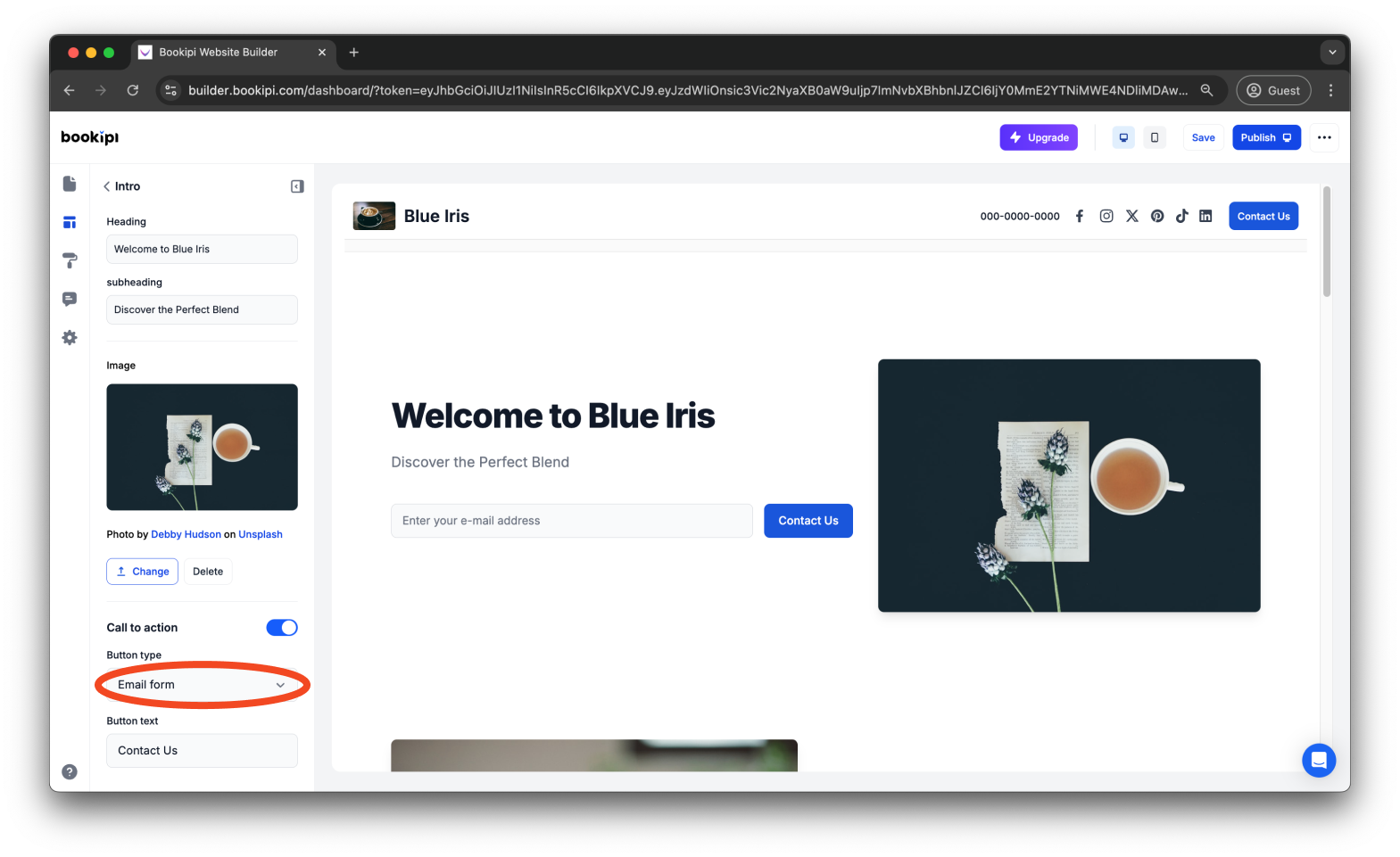Open the Intercom chat bubble
Viewport: 1400px width, 857px height.
tap(1319, 761)
